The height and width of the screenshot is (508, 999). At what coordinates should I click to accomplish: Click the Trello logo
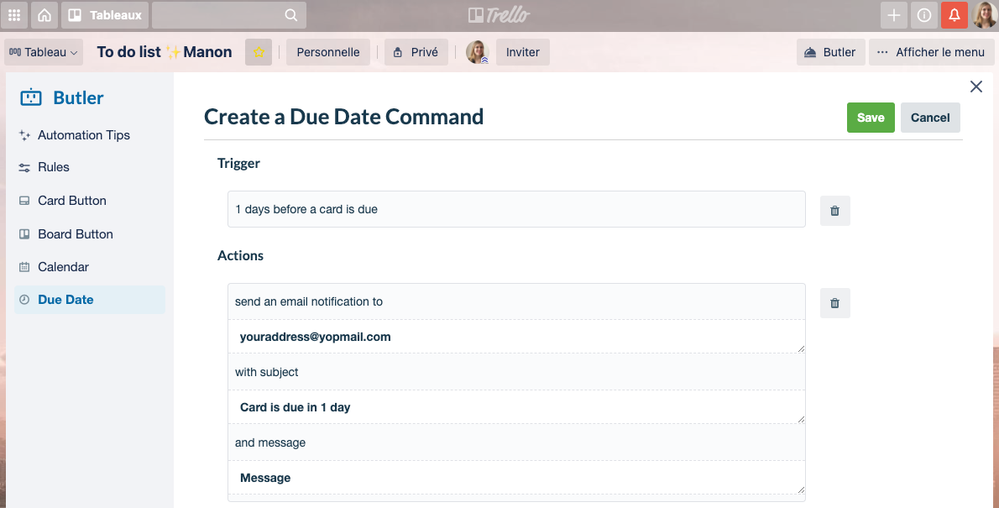(499, 15)
